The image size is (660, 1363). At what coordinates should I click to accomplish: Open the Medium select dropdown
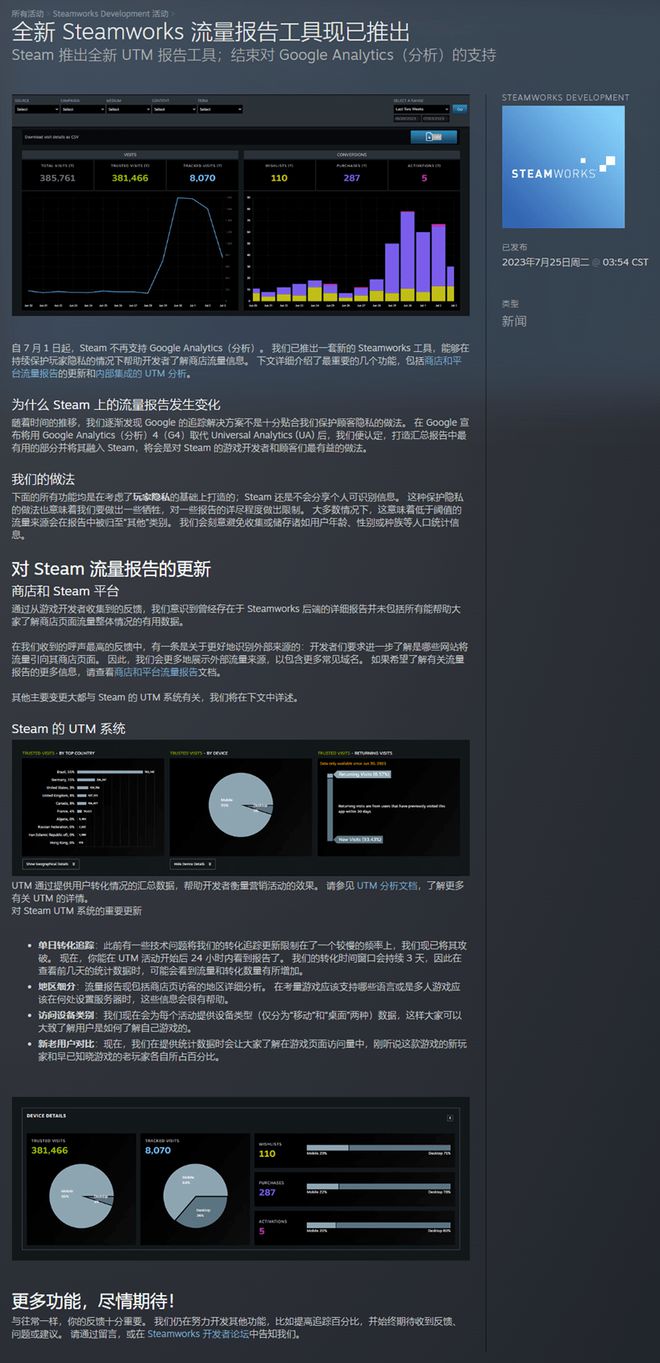pos(128,109)
